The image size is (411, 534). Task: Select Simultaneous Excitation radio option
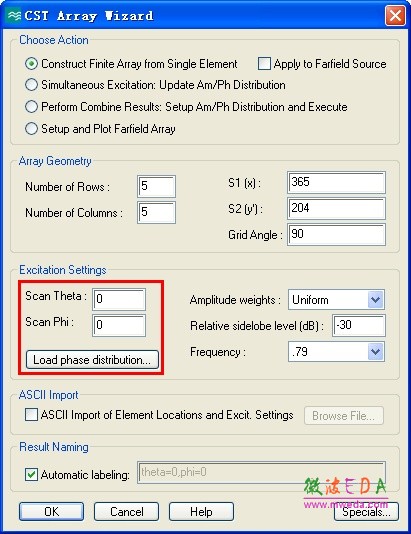coord(31,85)
